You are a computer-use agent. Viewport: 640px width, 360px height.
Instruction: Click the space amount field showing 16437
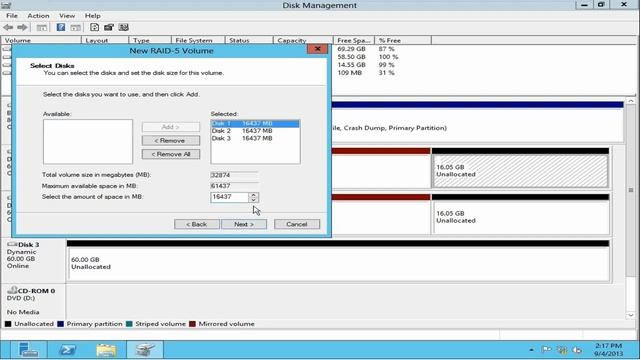click(x=229, y=197)
